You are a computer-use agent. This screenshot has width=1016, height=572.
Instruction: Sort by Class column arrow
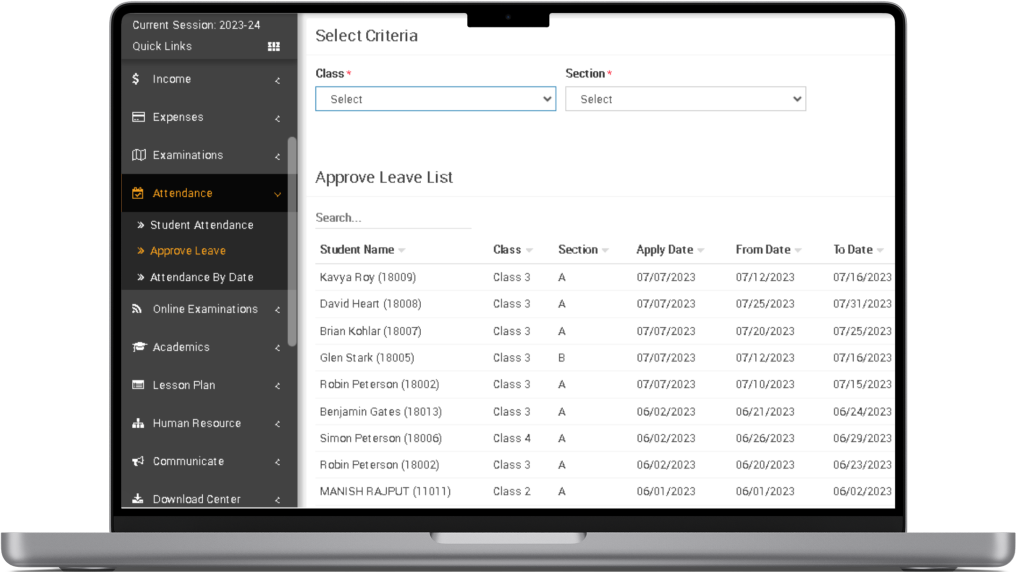(529, 251)
